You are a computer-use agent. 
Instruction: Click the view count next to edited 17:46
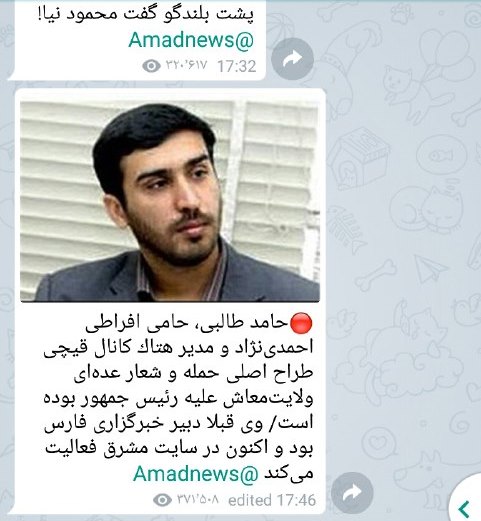[x=198, y=499]
